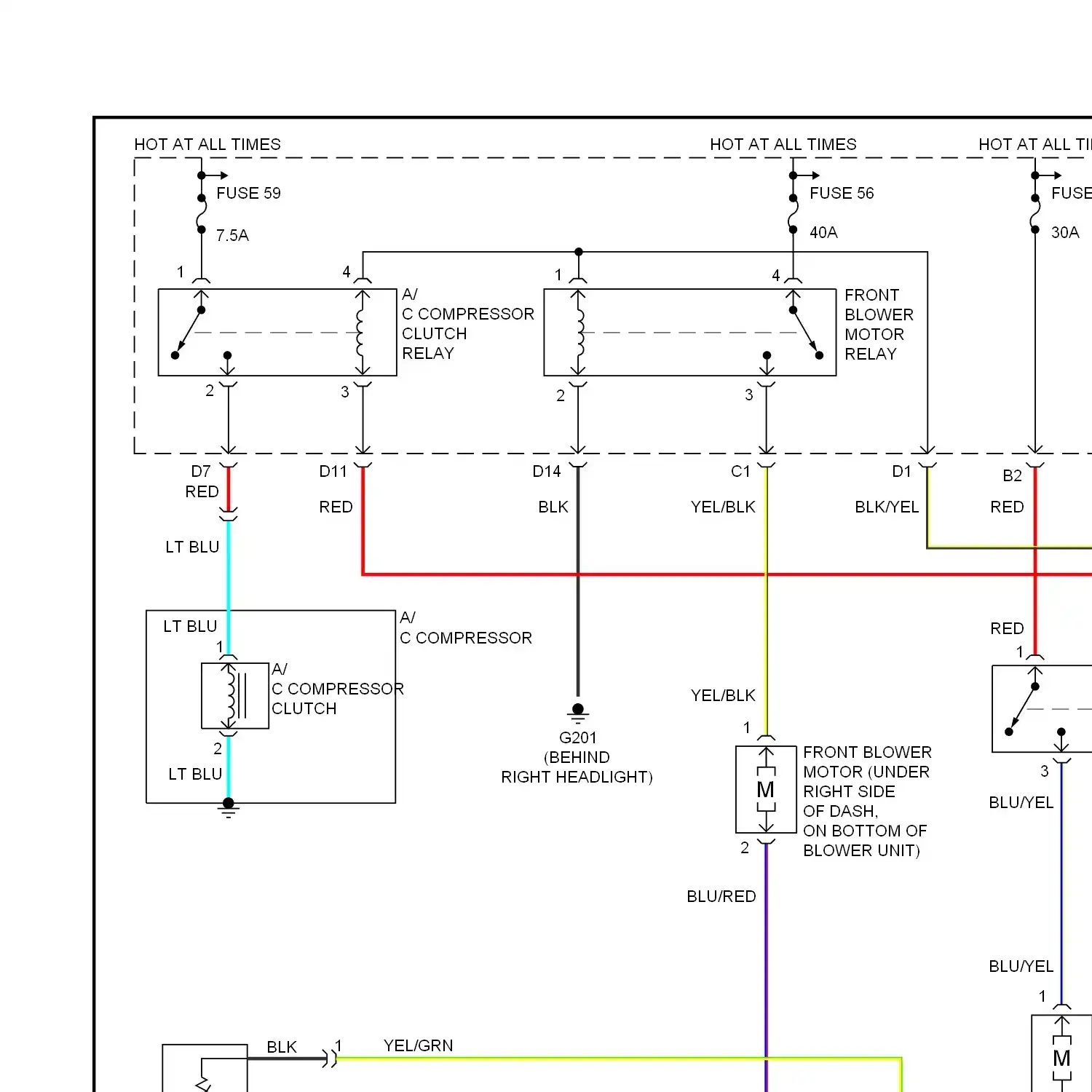Click the lower-right motor M symbol
The height and width of the screenshot is (1092, 1092).
click(1062, 1058)
